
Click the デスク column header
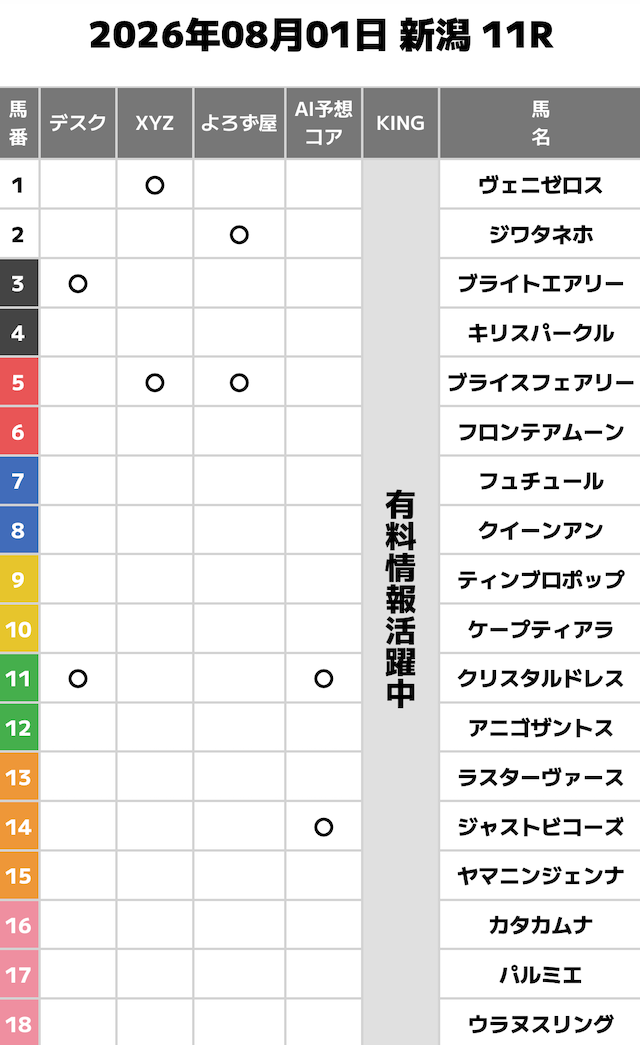[x=78, y=123]
